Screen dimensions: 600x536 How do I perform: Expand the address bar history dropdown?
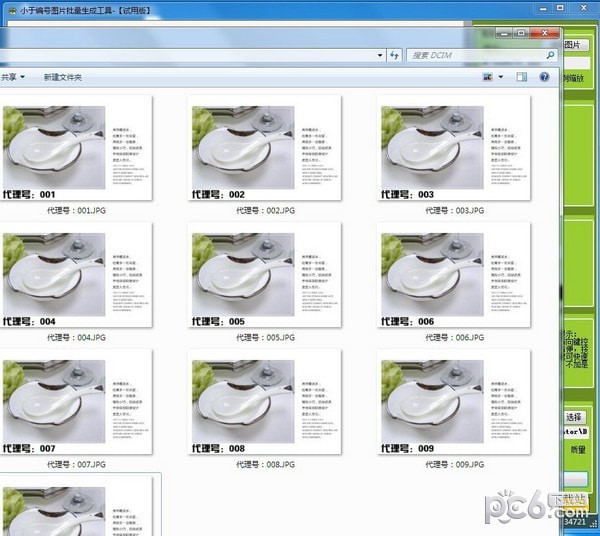click(x=381, y=55)
